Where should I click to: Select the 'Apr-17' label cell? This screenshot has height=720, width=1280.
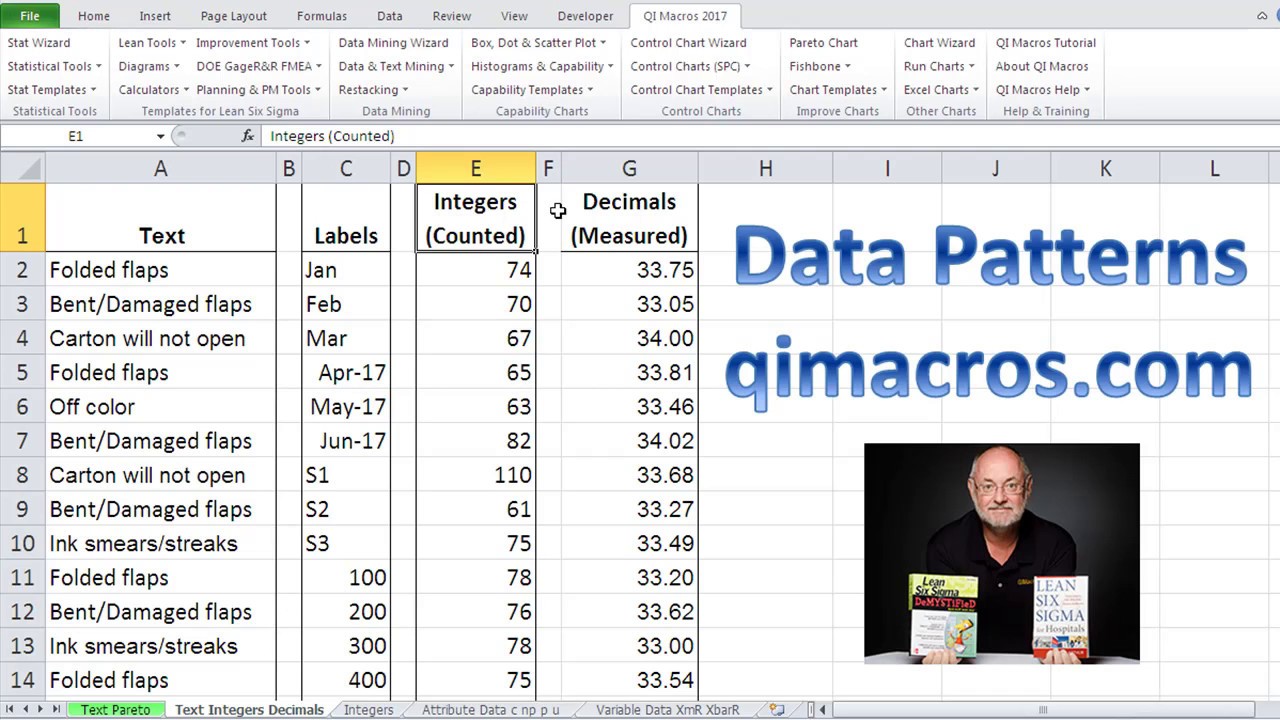pos(346,373)
